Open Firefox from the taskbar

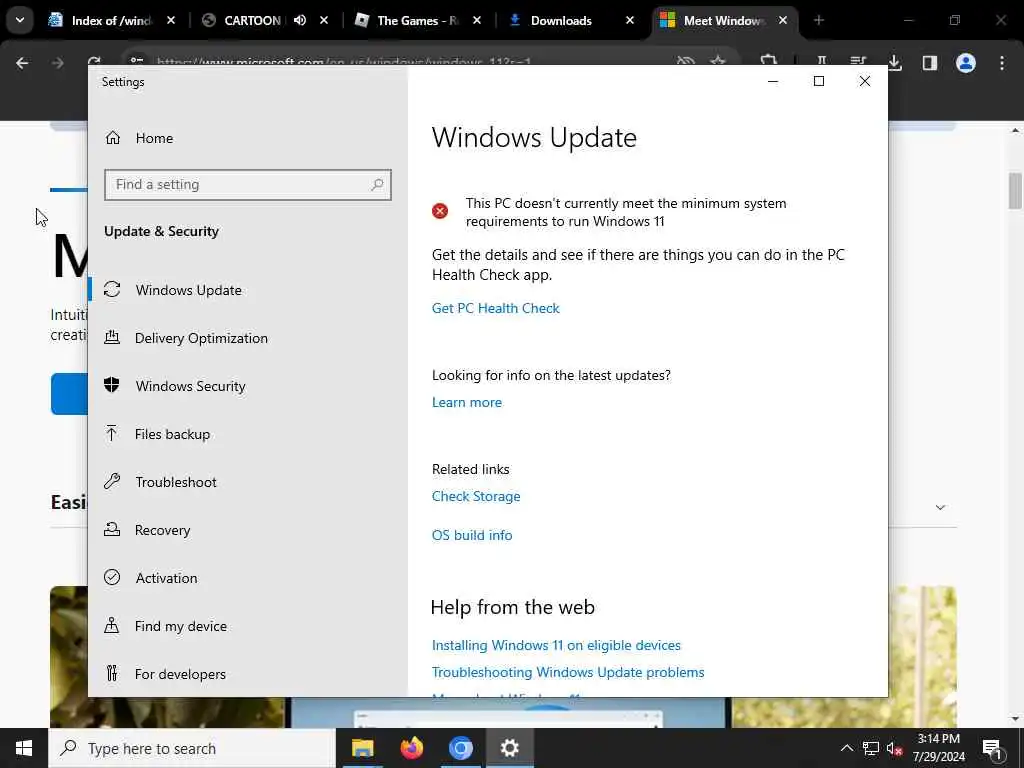pos(411,748)
